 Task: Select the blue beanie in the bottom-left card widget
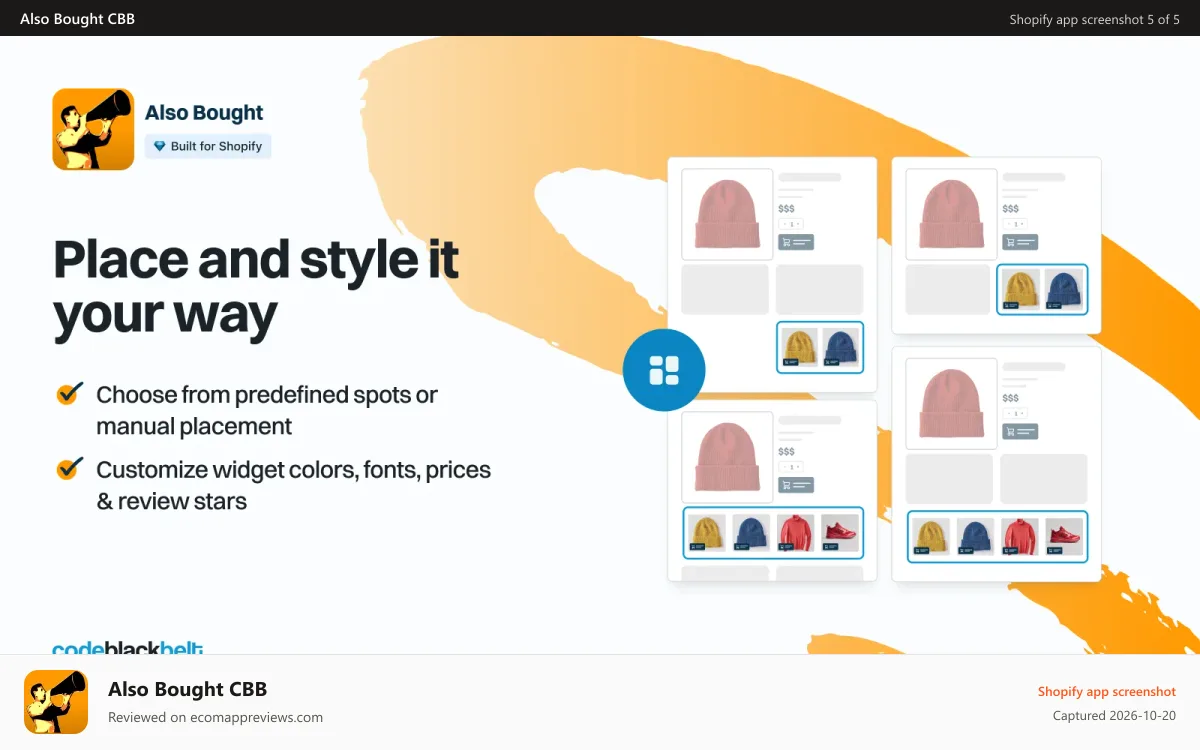tap(751, 533)
